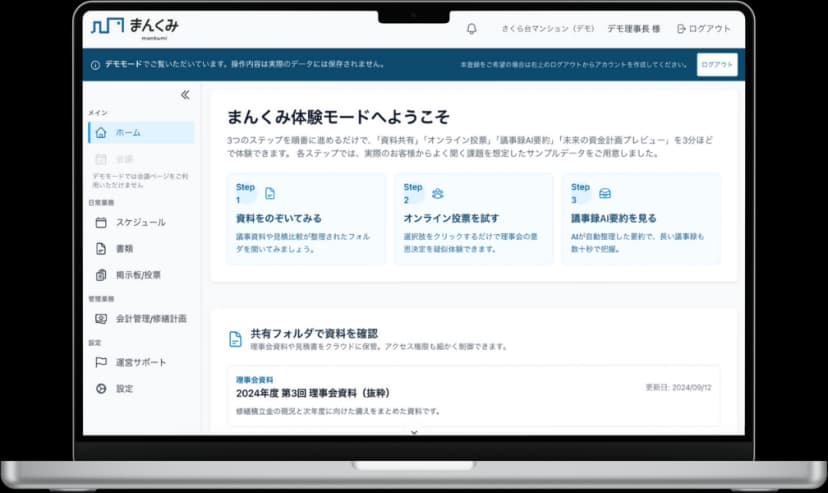Click the white ログアウト button in the banner
Image resolution: width=828 pixels, height=493 pixels.
pyautogui.click(x=717, y=65)
